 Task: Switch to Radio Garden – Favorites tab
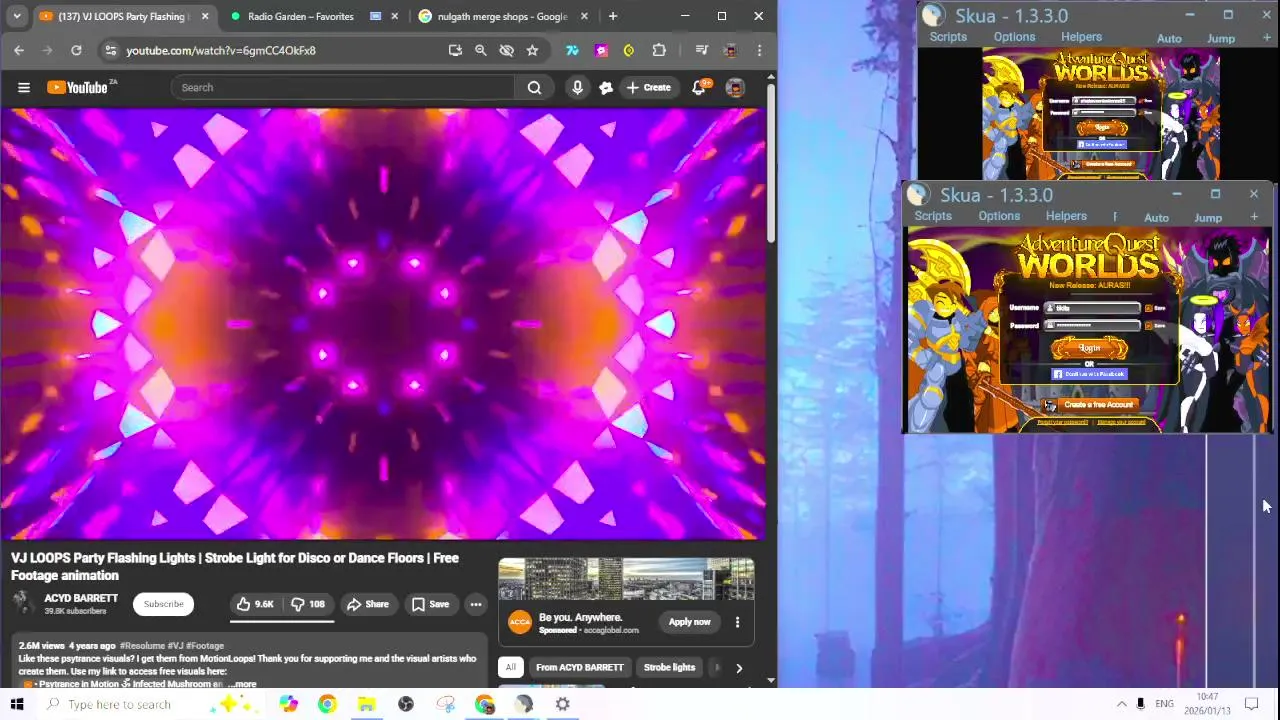(300, 16)
